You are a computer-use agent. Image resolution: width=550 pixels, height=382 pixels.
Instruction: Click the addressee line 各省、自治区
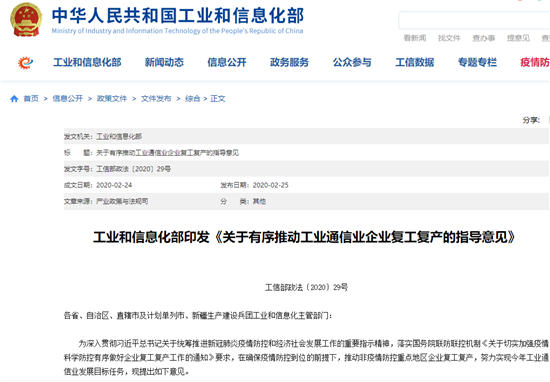(x=198, y=316)
